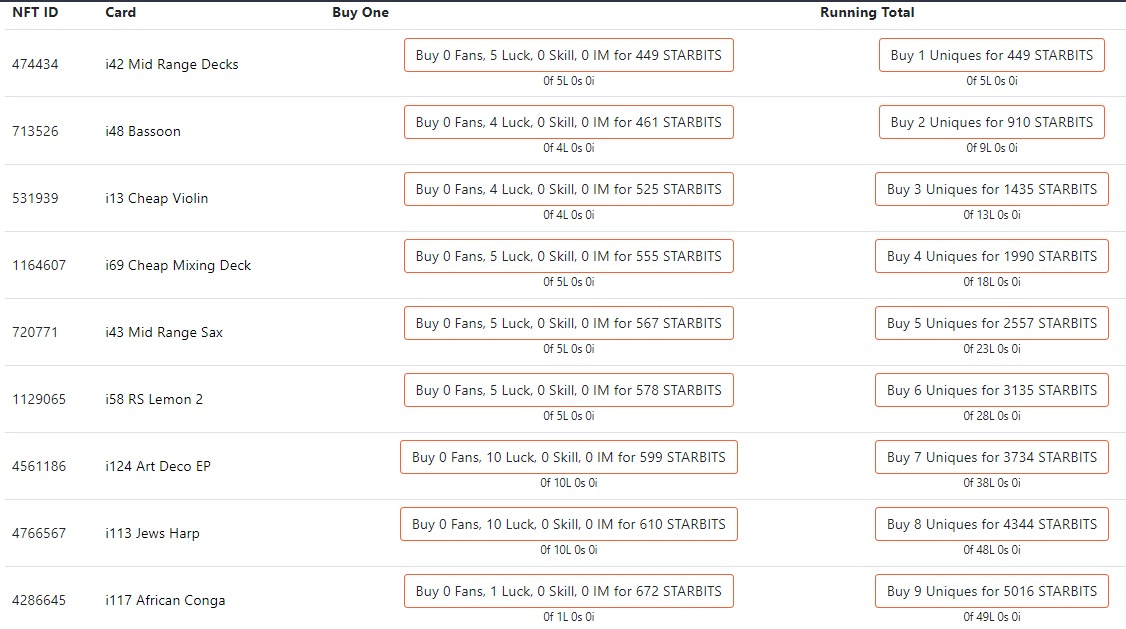Buy i58 RS Lemon 2 for 578 STARBITS

pyautogui.click(x=569, y=390)
